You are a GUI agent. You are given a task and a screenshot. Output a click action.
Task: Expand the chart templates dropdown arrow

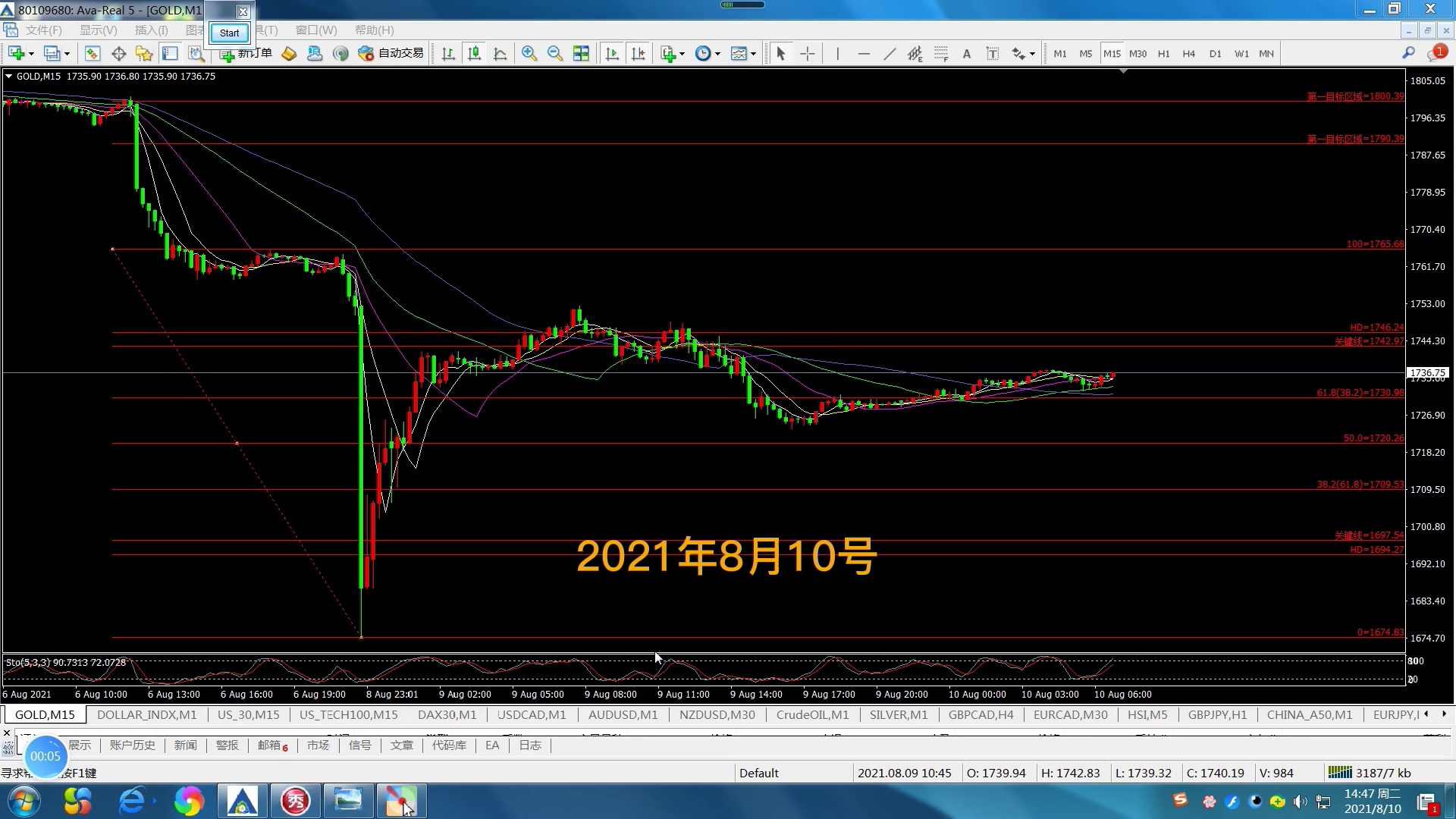coord(753,54)
